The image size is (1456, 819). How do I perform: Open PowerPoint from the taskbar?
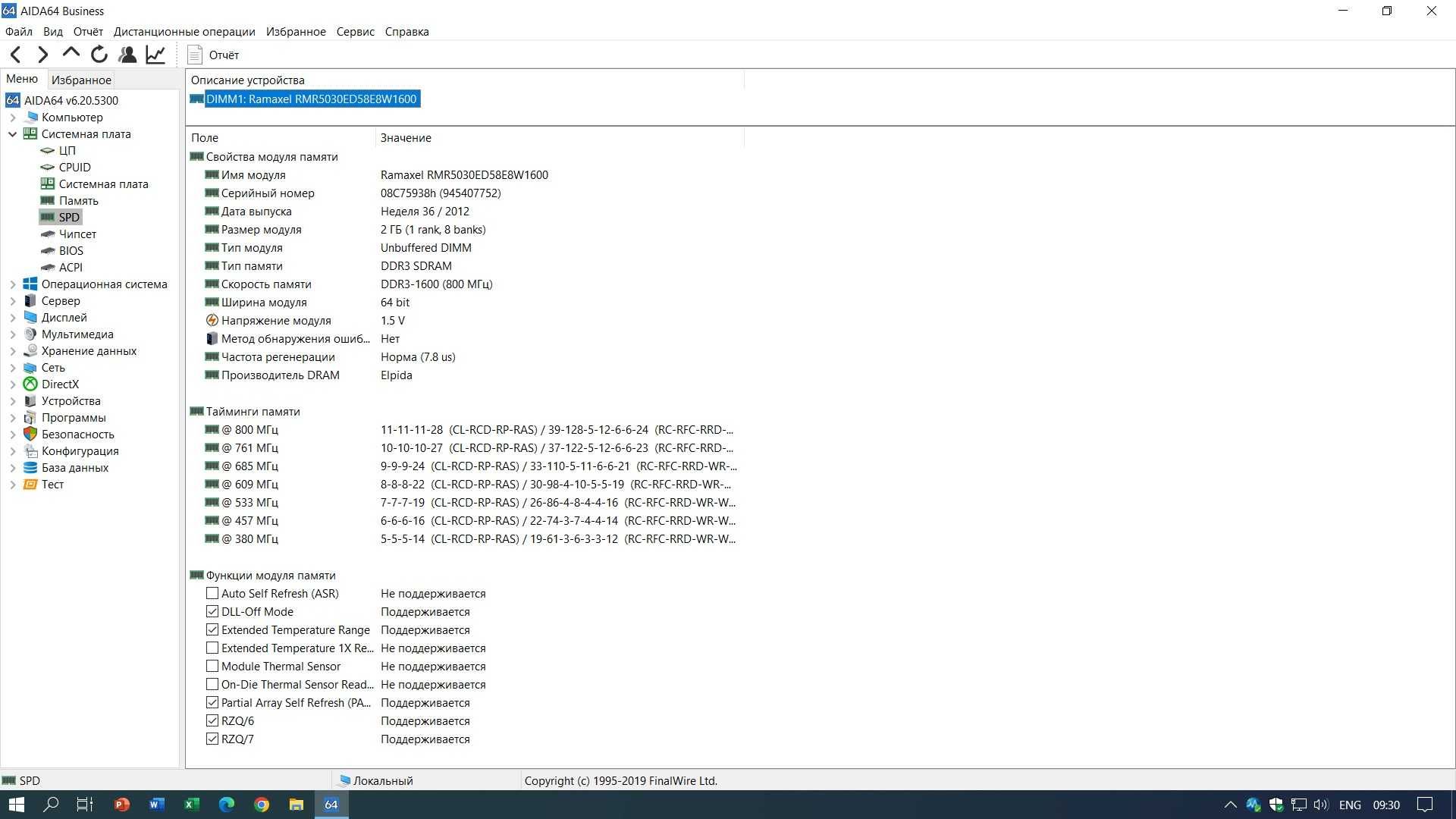click(121, 805)
